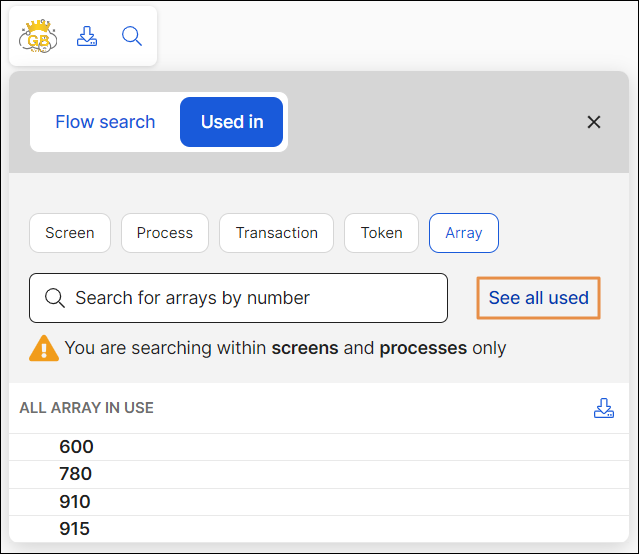Open search using top toolbar magnifier icon

[x=132, y=37]
